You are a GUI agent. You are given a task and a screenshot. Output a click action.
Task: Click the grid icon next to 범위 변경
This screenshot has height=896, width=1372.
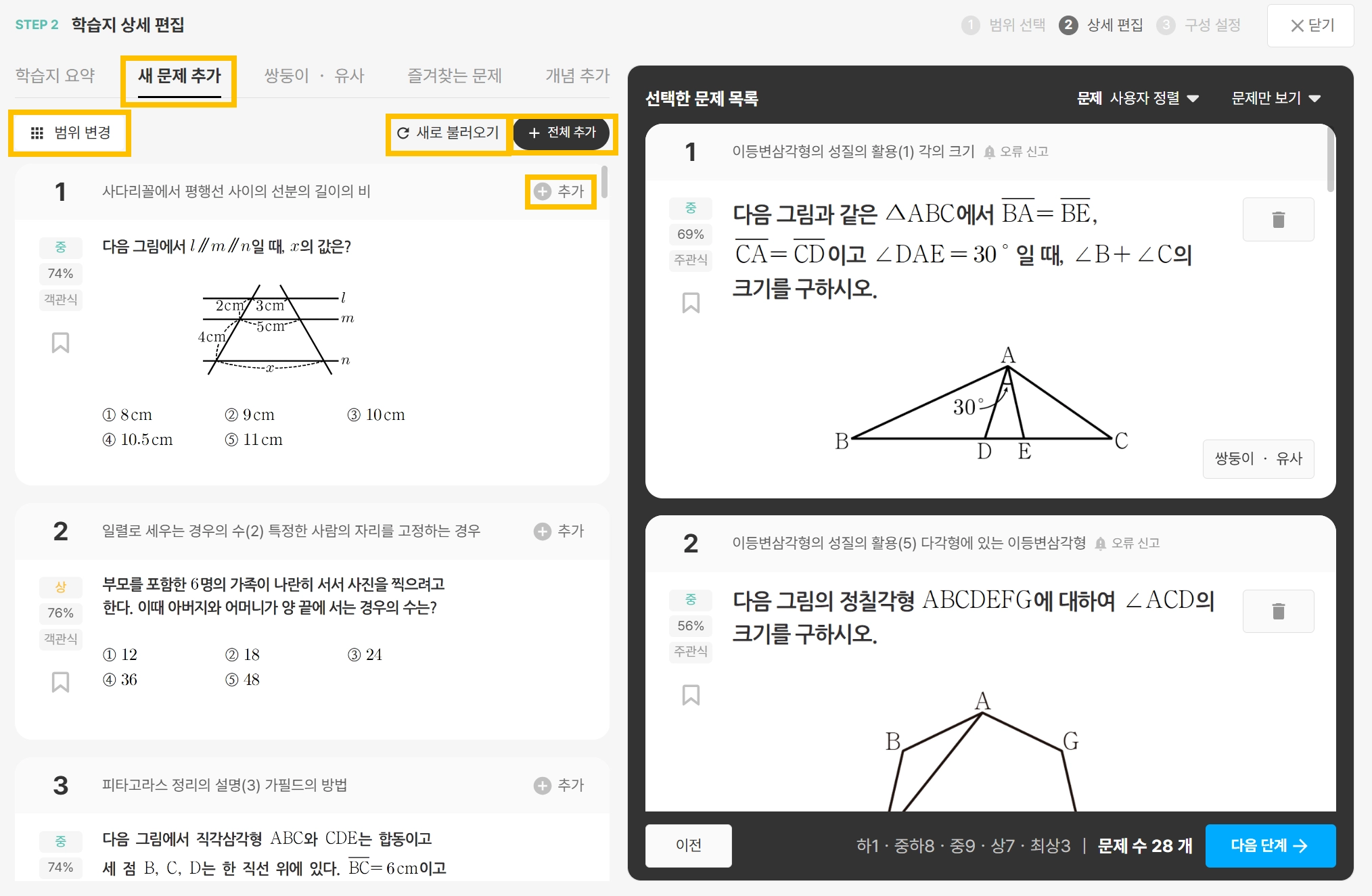coord(37,133)
